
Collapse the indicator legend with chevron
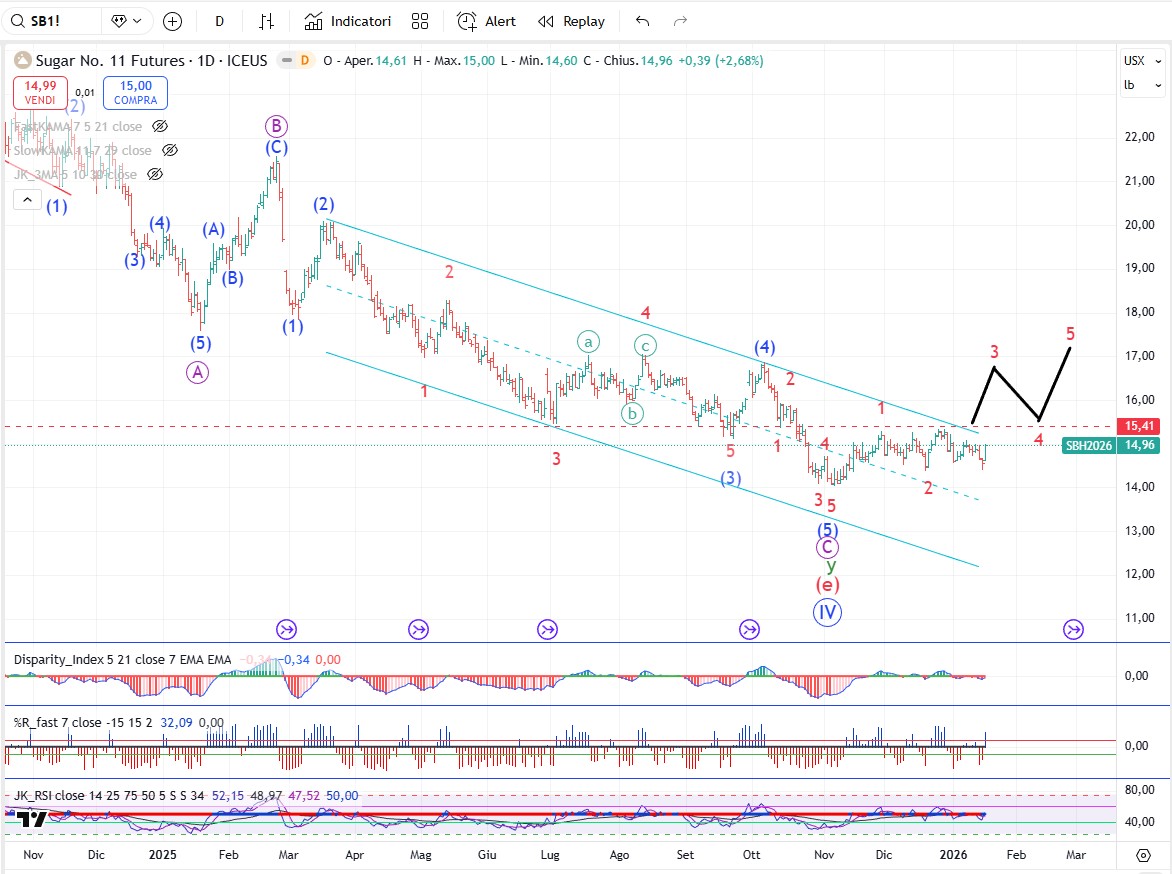click(x=25, y=200)
